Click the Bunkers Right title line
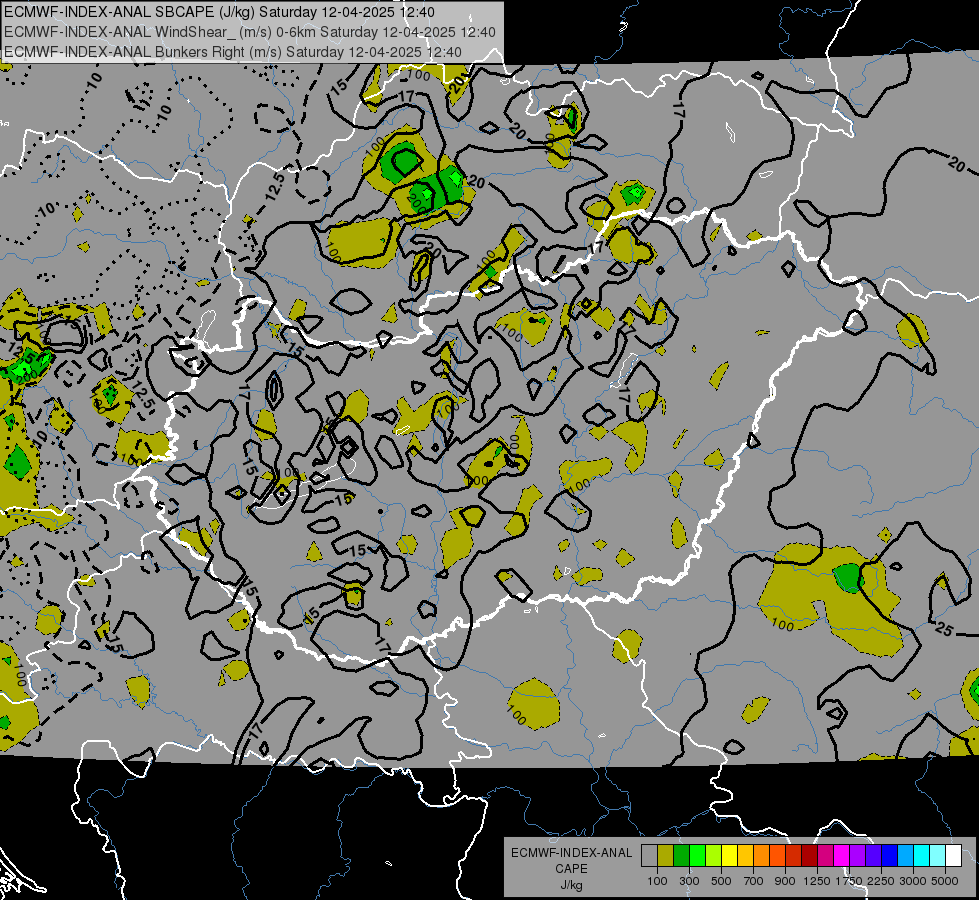This screenshot has height=900, width=979. 233,52
